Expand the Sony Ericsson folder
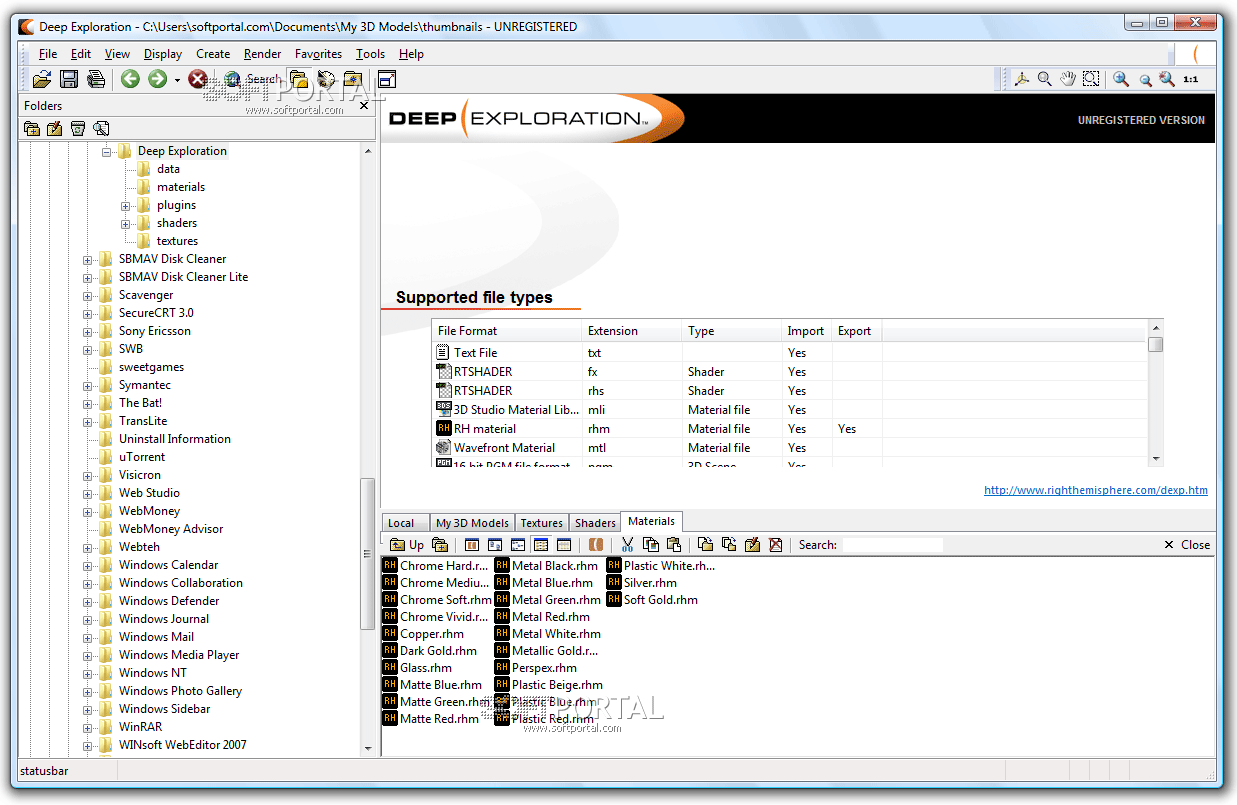1237x805 pixels. click(88, 331)
